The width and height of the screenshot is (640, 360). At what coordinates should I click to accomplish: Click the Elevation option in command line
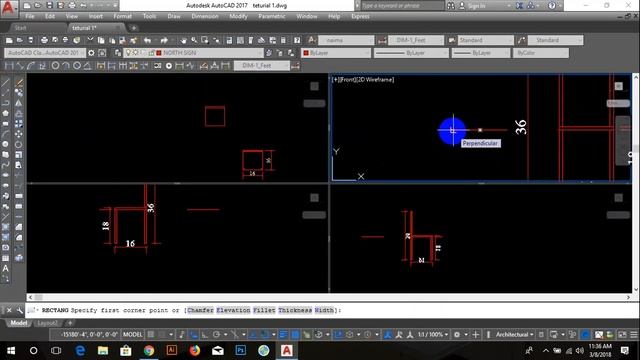(x=233, y=310)
